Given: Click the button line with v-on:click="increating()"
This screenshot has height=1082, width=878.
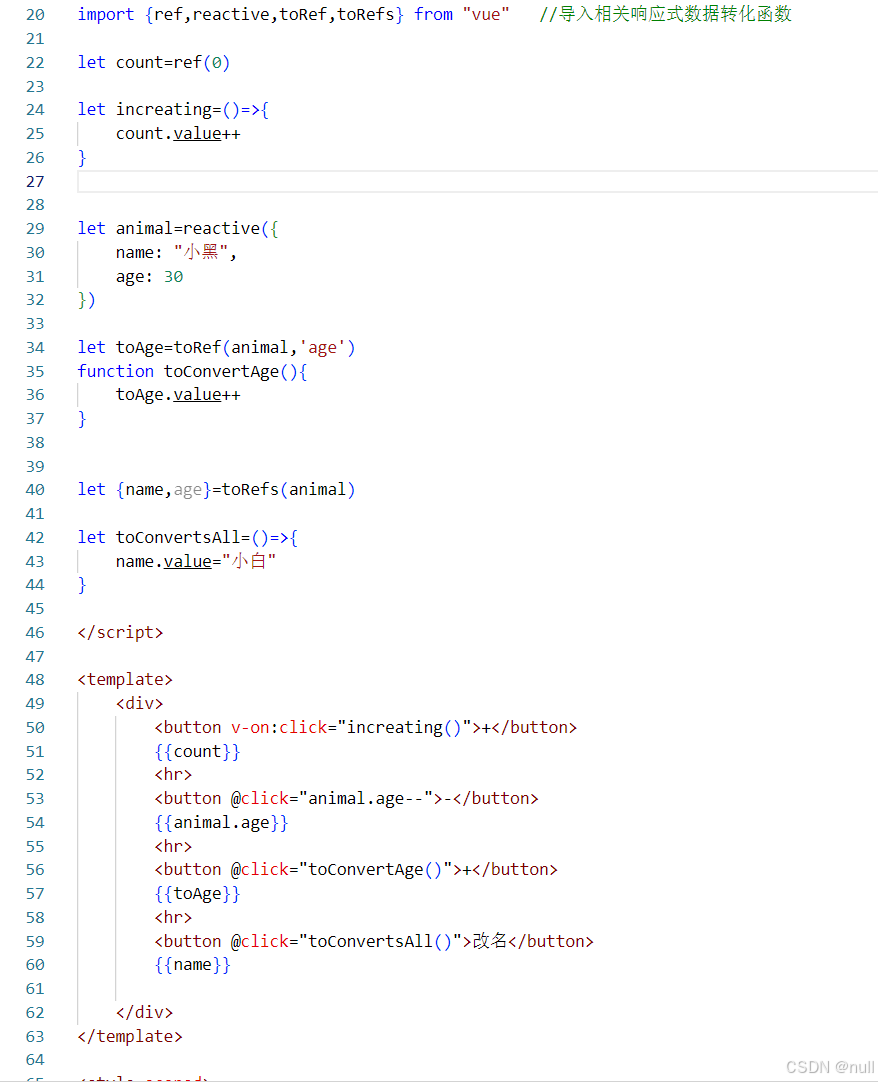Looking at the screenshot, I should (366, 728).
